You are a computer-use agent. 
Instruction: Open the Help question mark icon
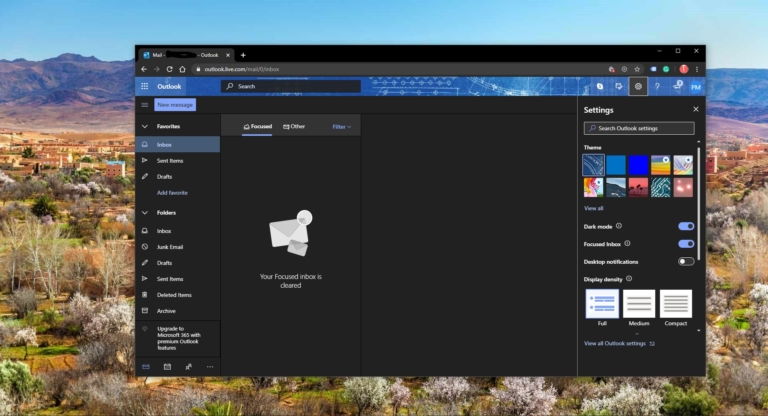657,86
